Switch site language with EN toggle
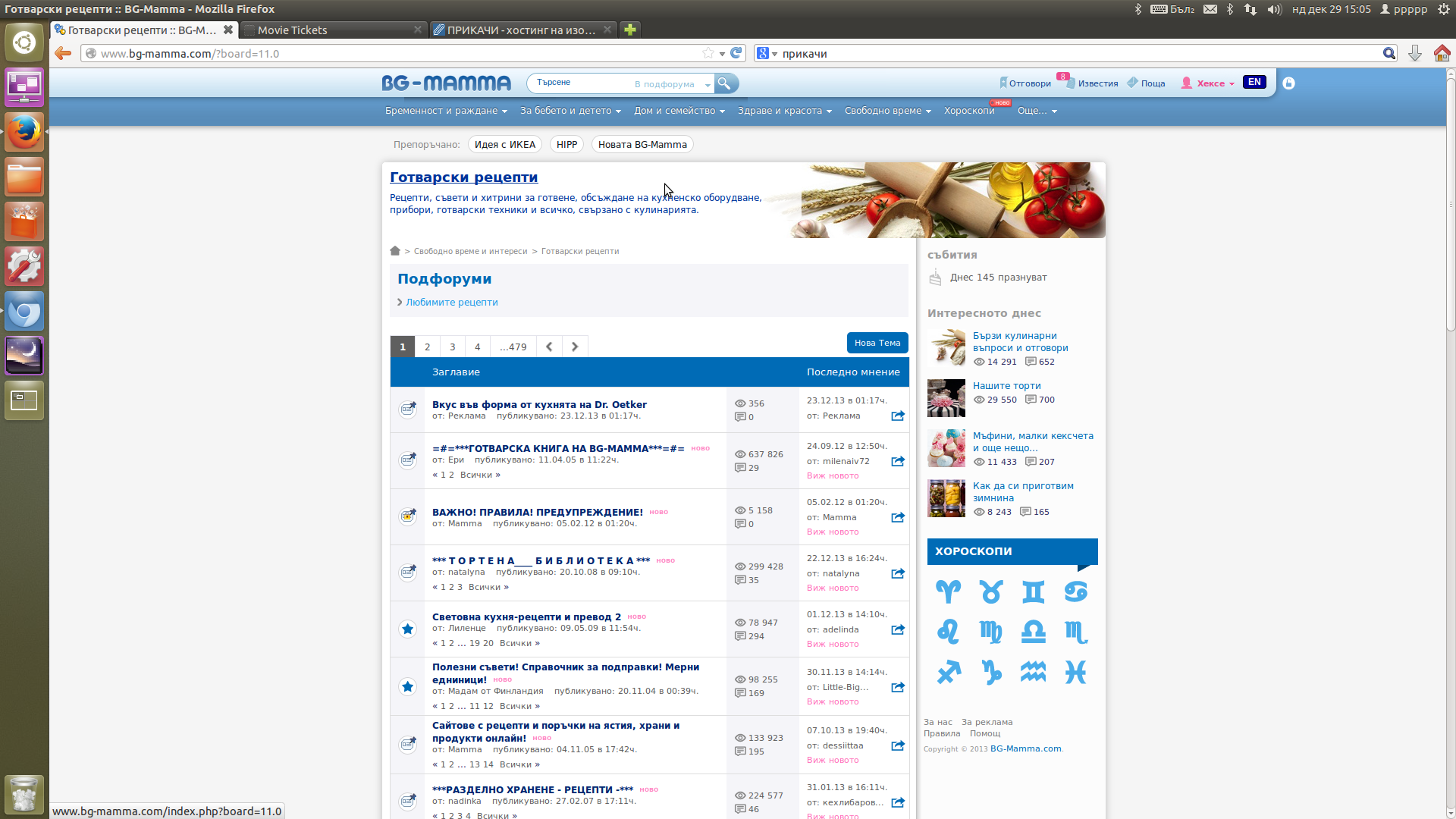 (1254, 82)
